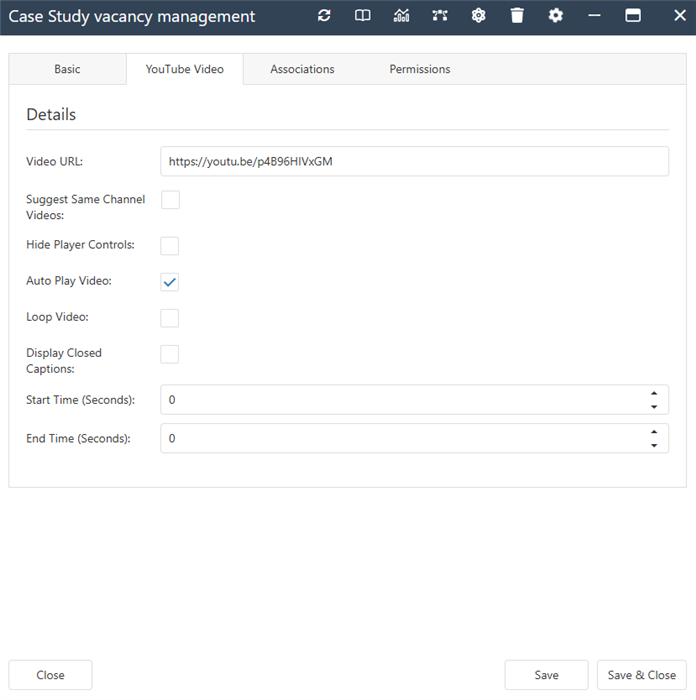696x700 pixels.
Task: Click the Close button
Action: pos(50,675)
